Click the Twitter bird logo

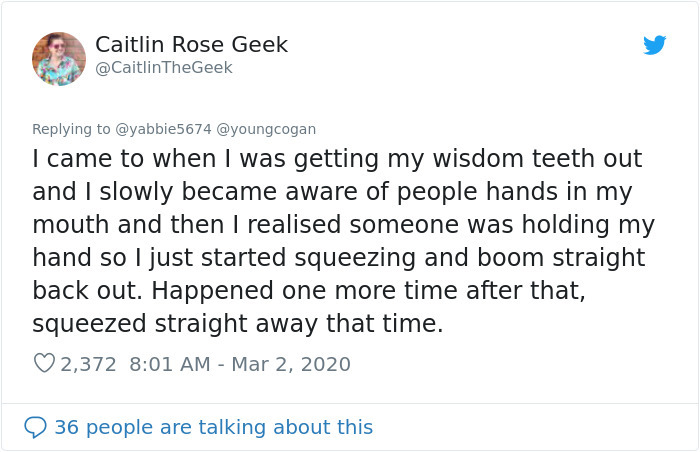tap(654, 45)
